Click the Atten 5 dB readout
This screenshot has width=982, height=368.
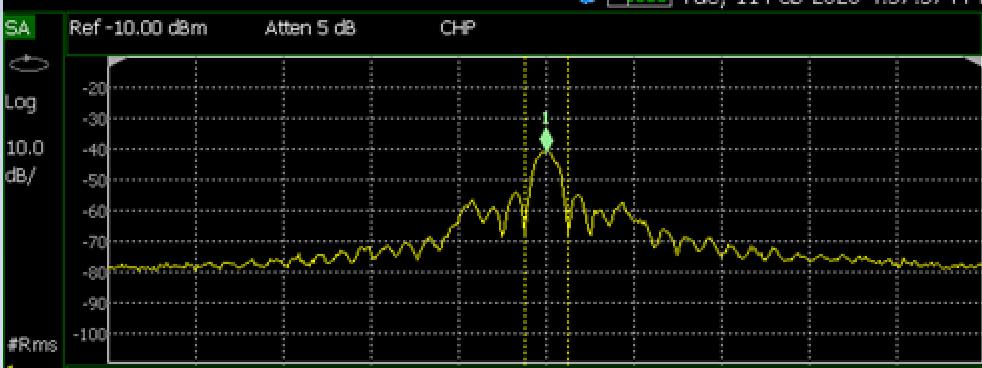coord(310,28)
